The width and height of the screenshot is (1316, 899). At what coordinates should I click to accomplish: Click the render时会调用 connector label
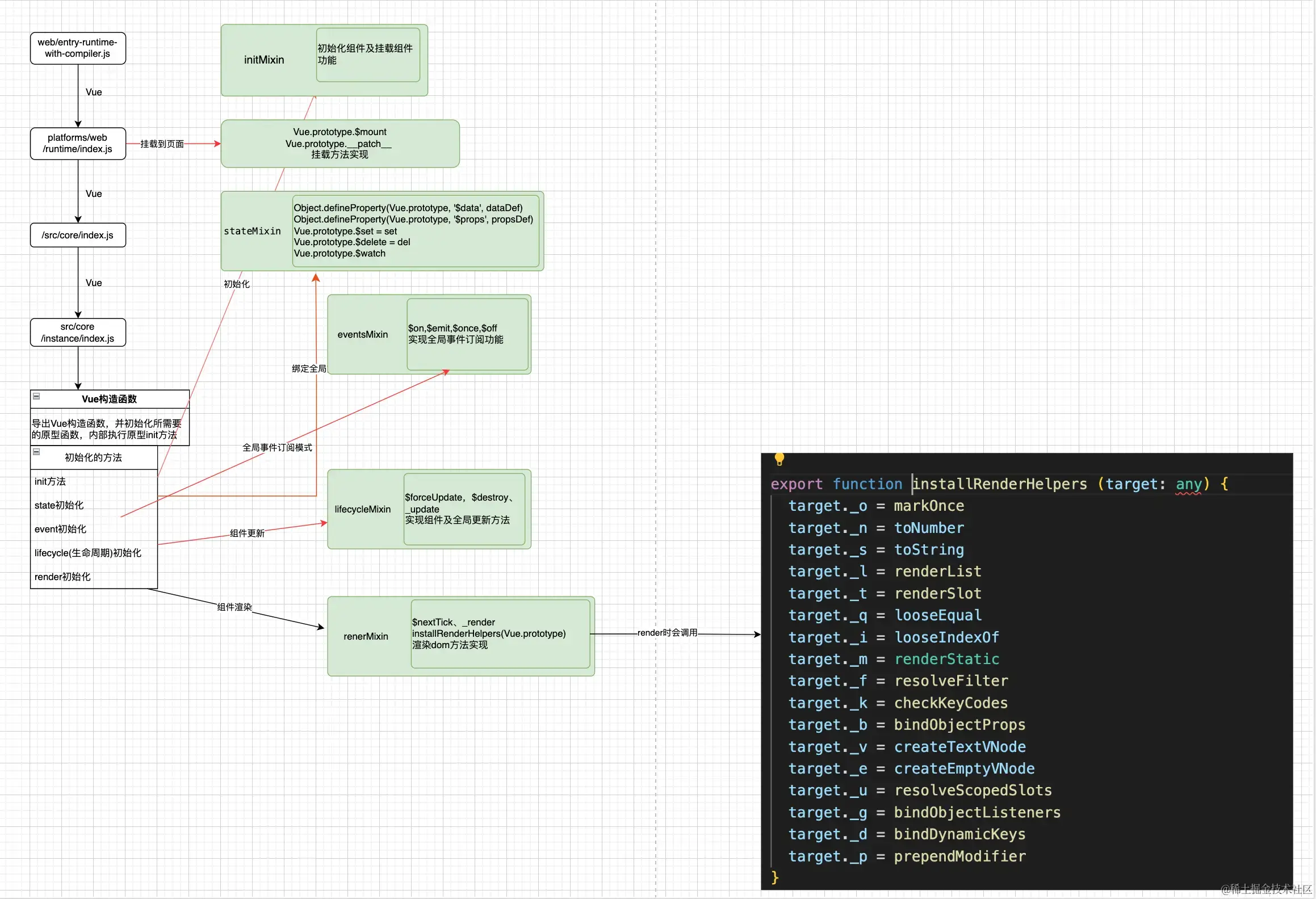pyautogui.click(x=667, y=633)
